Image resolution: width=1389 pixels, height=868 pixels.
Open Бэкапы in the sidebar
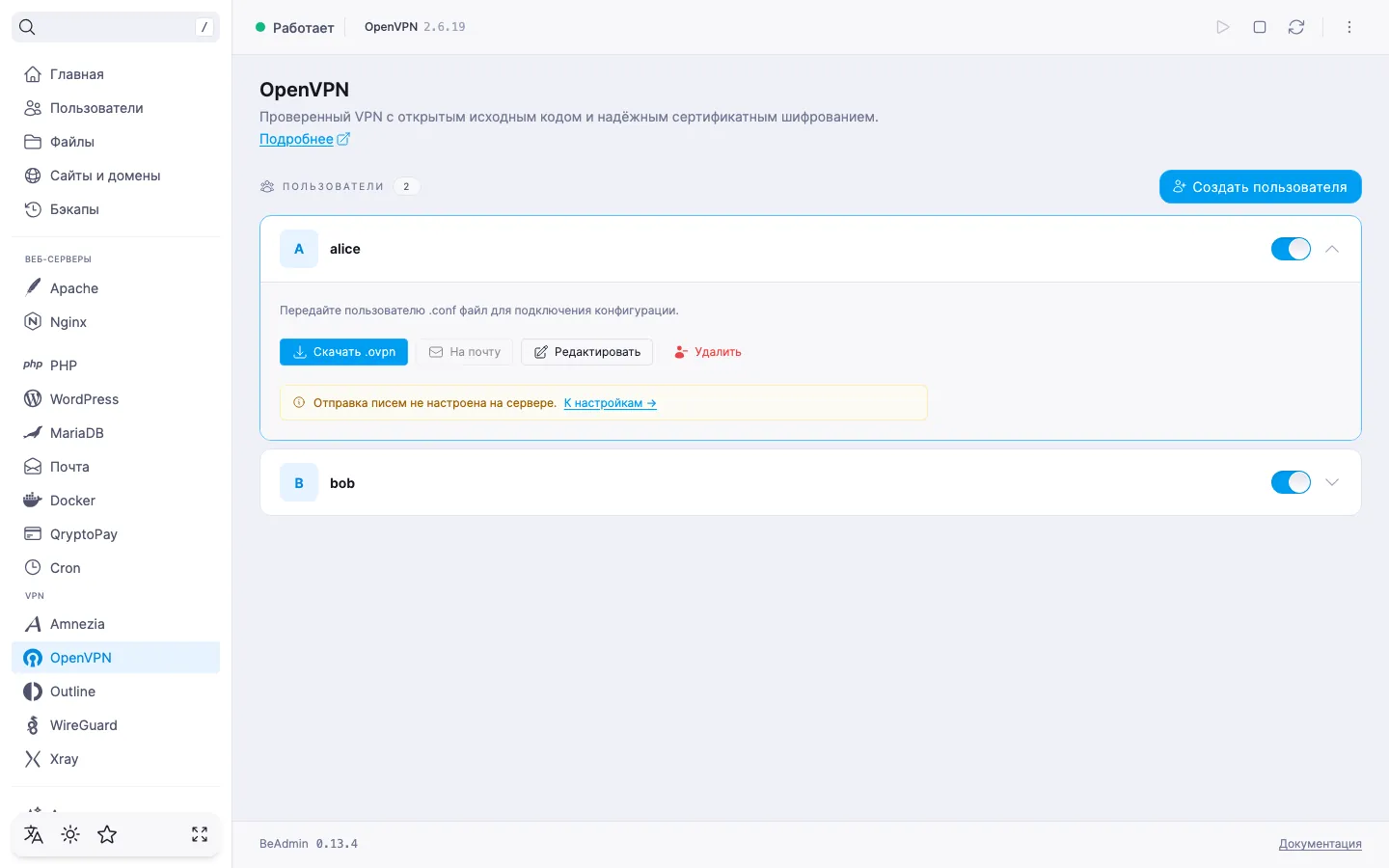pyautogui.click(x=116, y=209)
